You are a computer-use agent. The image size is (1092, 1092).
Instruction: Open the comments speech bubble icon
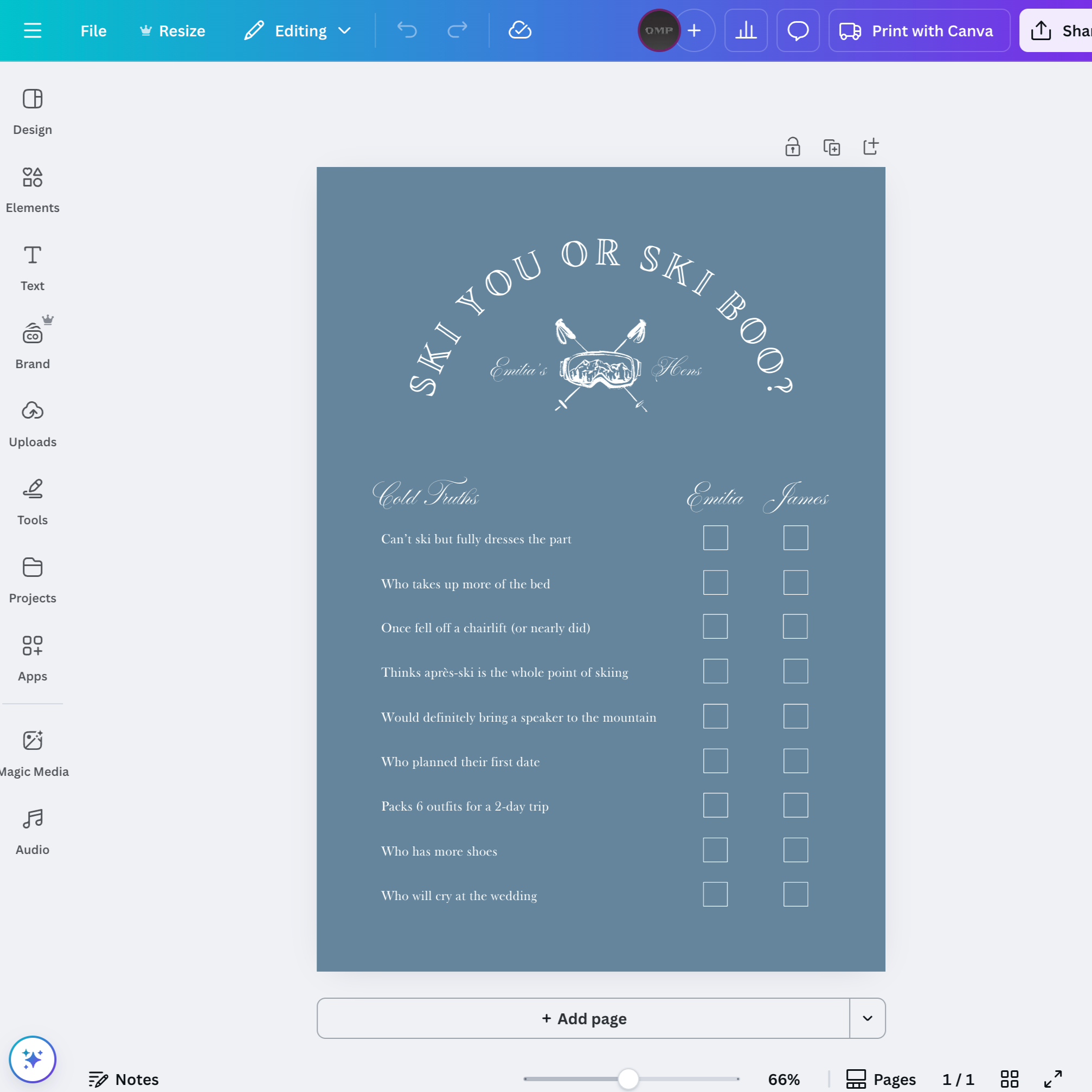click(798, 30)
